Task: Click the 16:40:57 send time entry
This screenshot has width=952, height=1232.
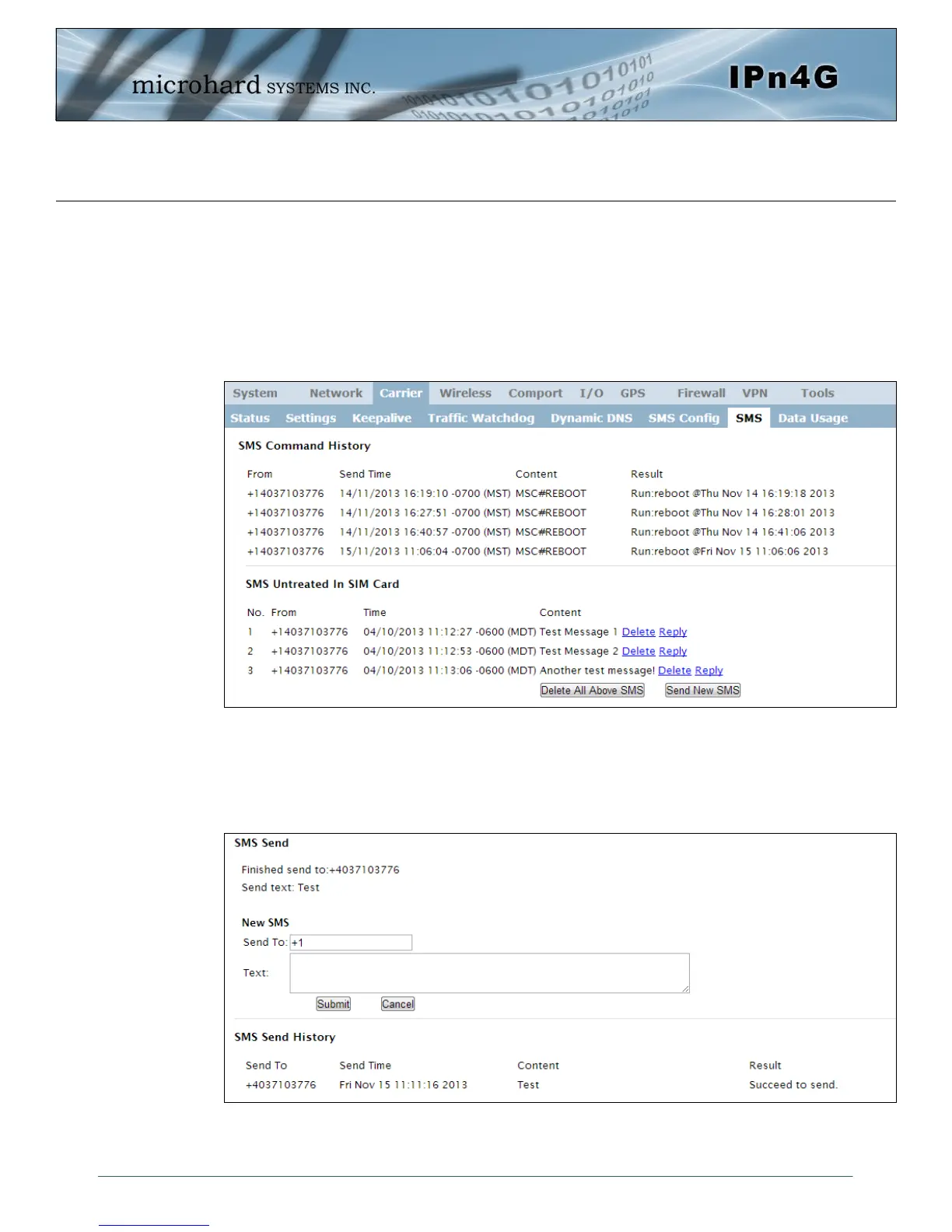Action: click(425, 533)
